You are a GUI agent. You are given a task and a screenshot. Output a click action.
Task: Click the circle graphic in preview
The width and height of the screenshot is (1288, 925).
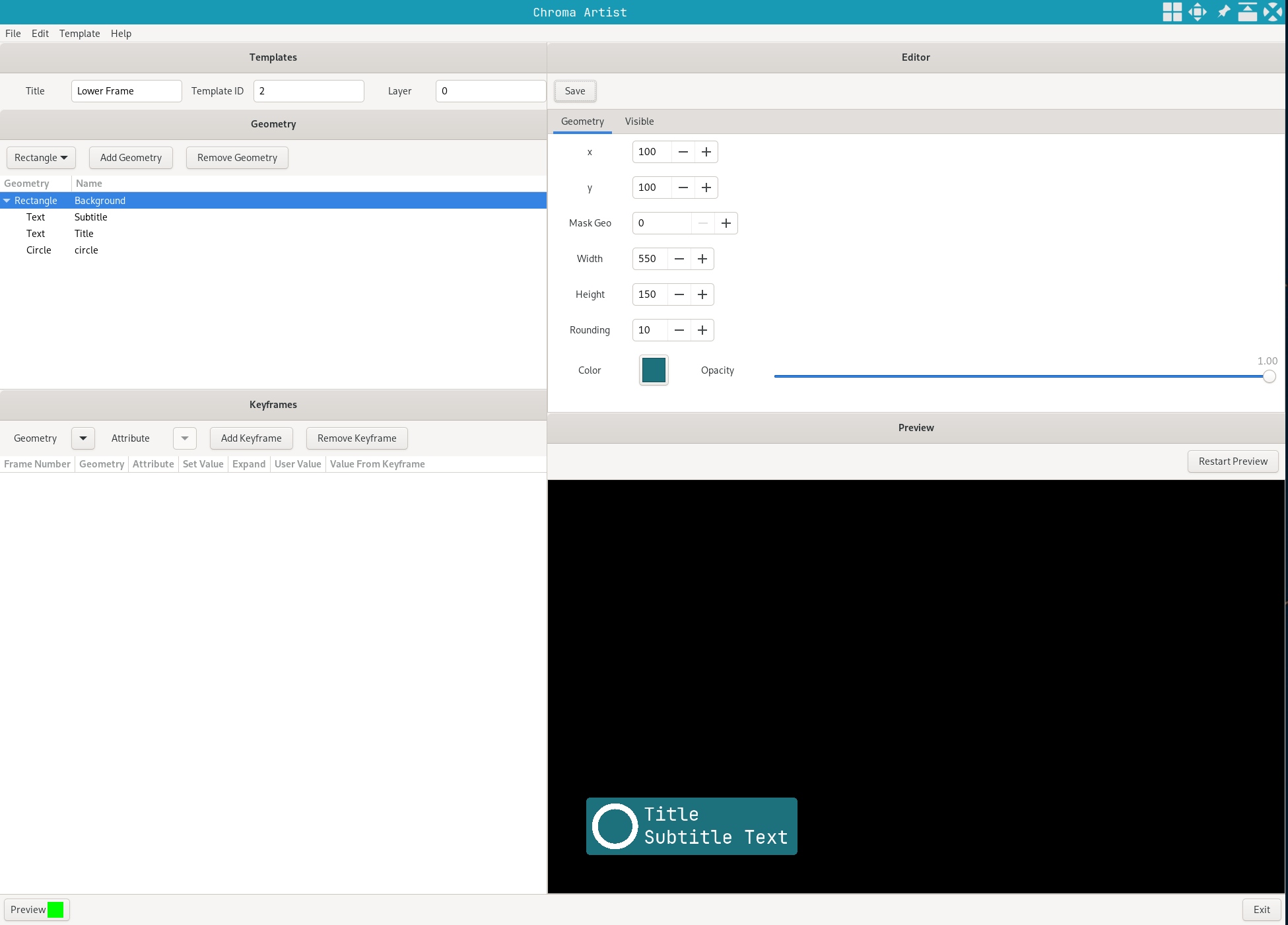(615, 826)
